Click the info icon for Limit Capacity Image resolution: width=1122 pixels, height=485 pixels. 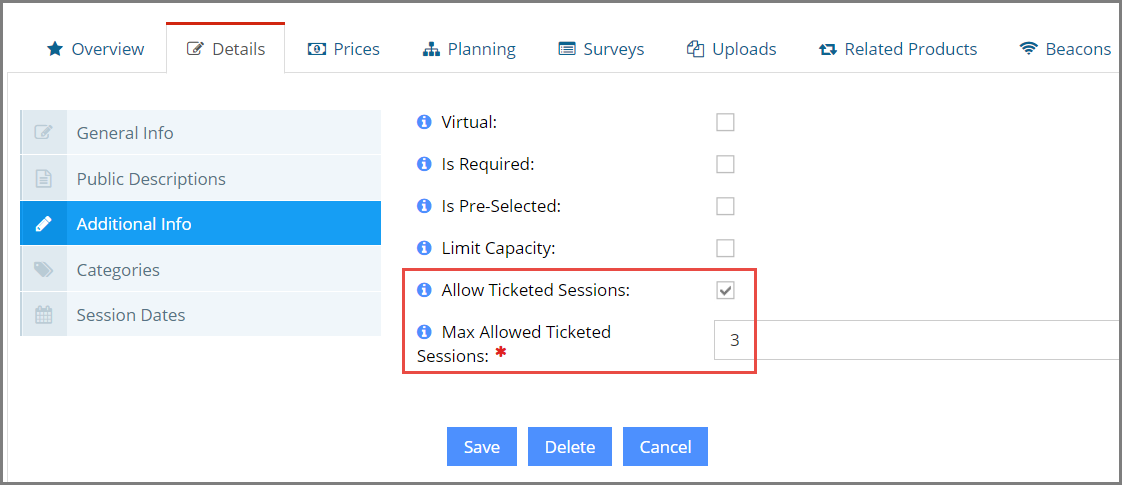(x=424, y=248)
